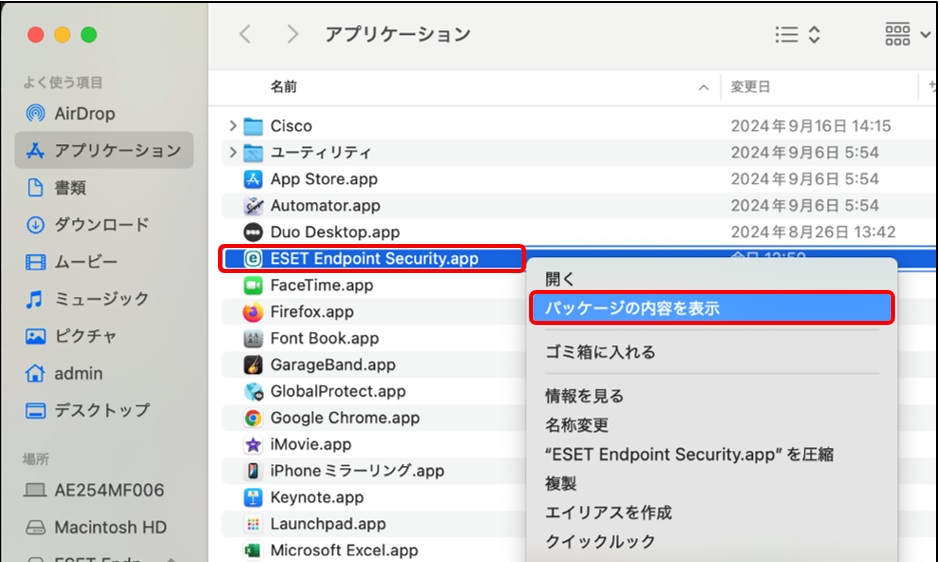Click the 2024年8月26日 13:42 date cell
The width and height of the screenshot is (939, 562).
[x=813, y=232]
